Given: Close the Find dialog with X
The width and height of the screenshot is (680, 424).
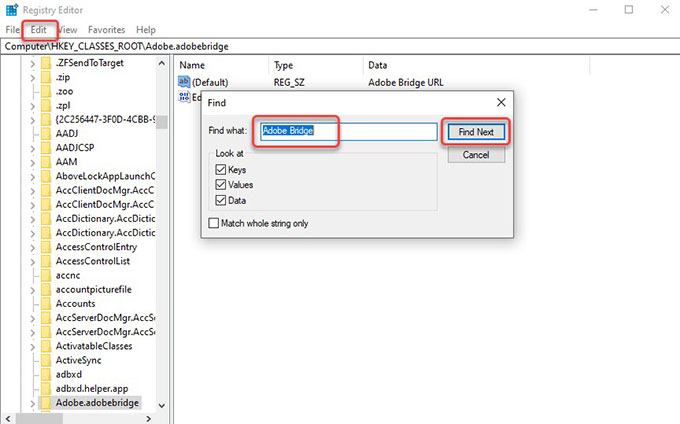Looking at the screenshot, I should [x=501, y=102].
